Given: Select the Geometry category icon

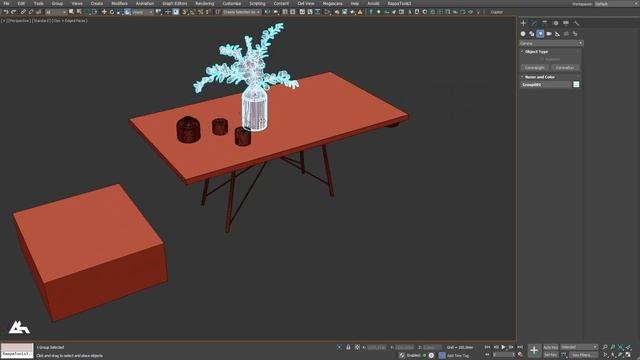Looking at the screenshot, I should pos(523,34).
